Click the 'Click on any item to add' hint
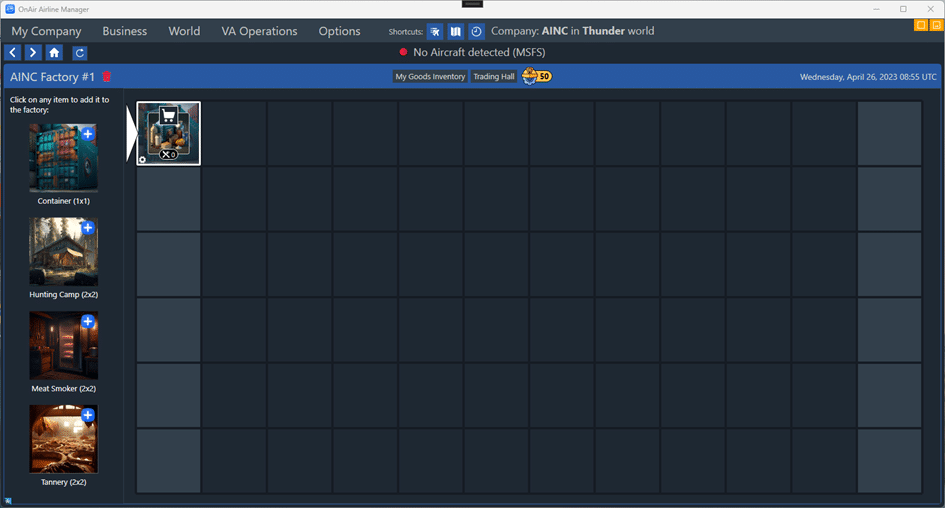This screenshot has height=508, width=945. click(x=59, y=105)
